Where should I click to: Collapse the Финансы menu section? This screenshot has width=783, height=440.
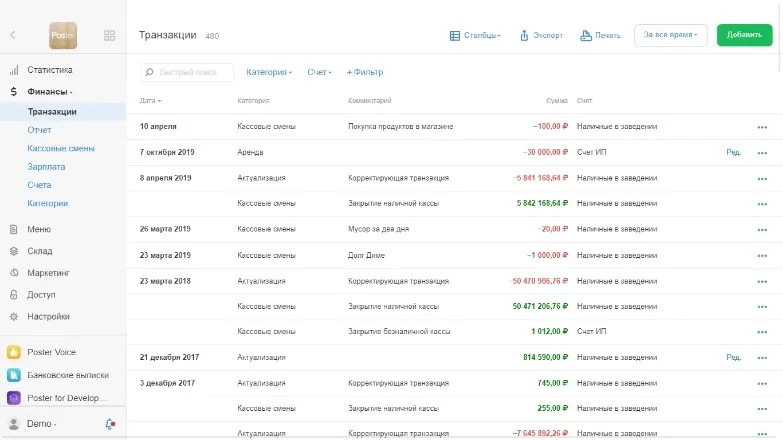50,91
